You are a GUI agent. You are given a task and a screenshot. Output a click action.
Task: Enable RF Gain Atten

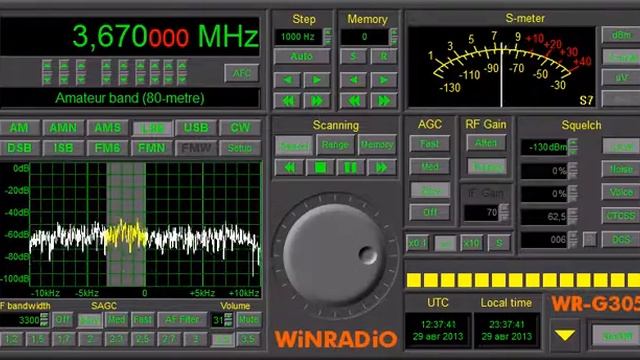click(486, 143)
